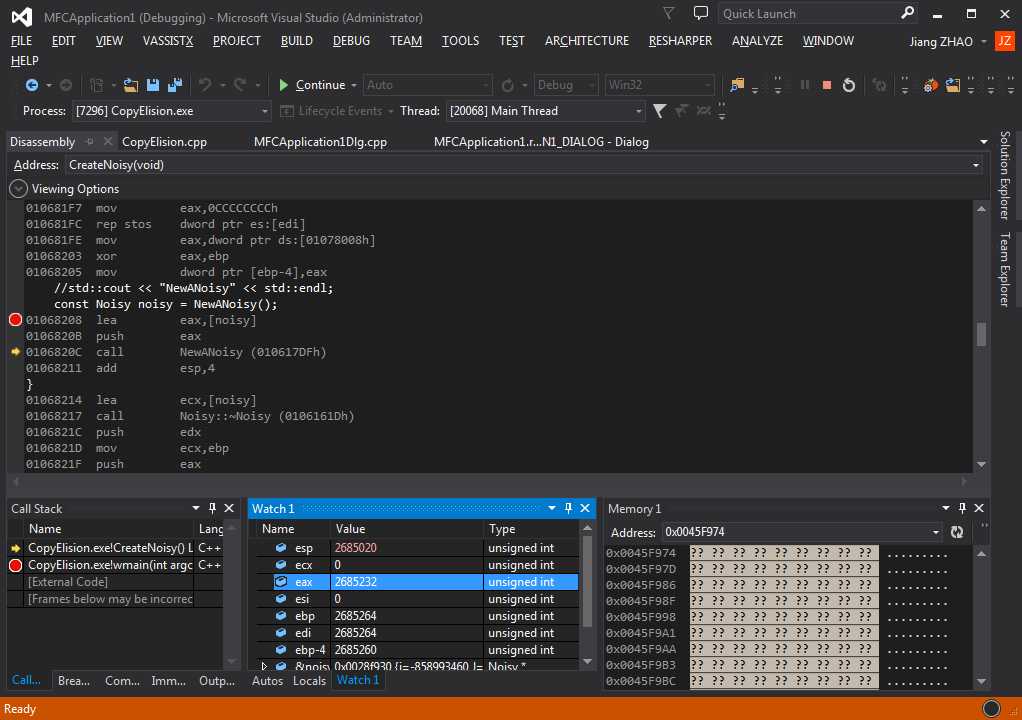Screen dimensions: 1022x720
Task: Open the Process dropdown list
Action: coord(265,111)
